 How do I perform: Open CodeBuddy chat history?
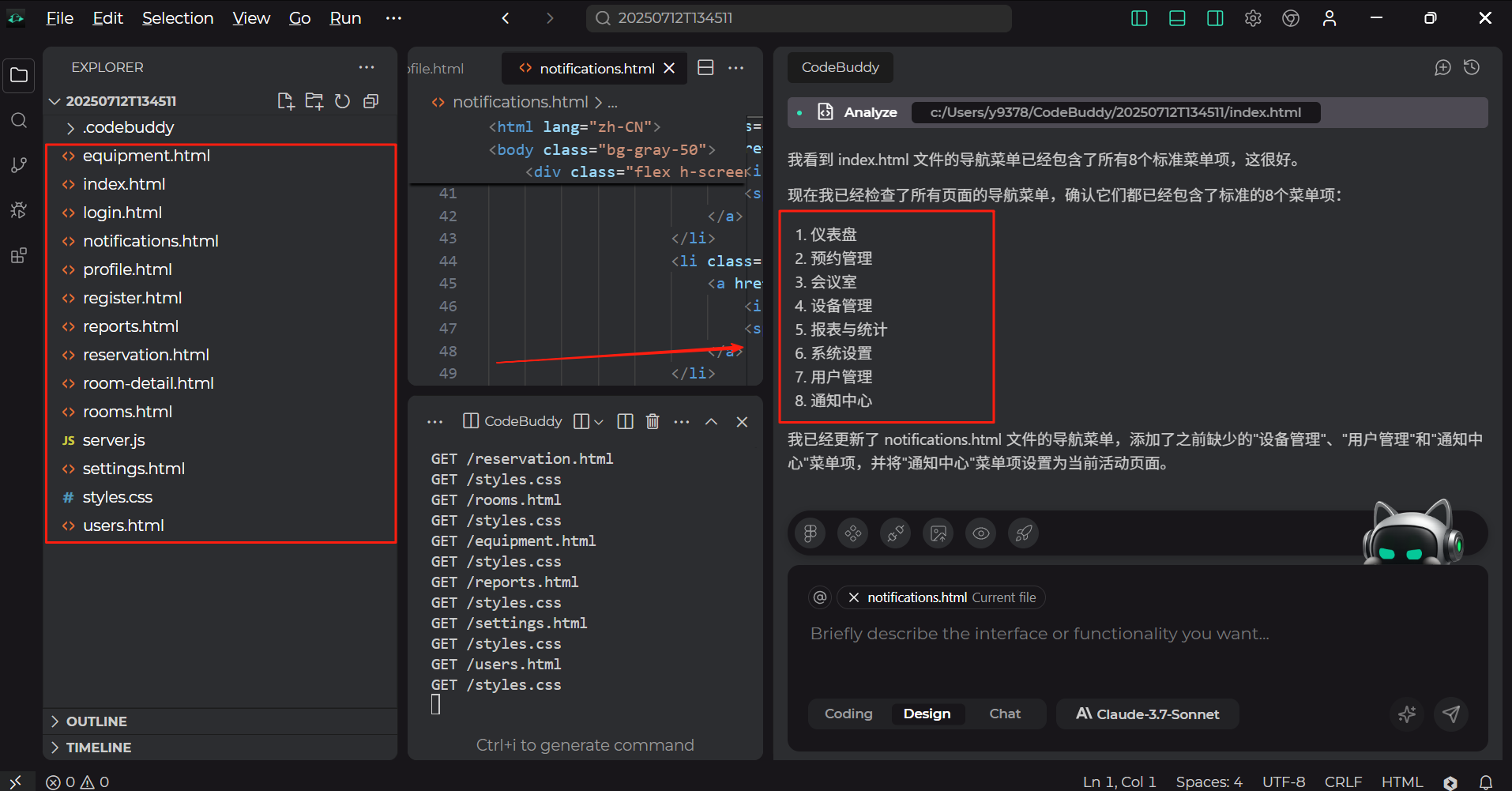click(1472, 68)
